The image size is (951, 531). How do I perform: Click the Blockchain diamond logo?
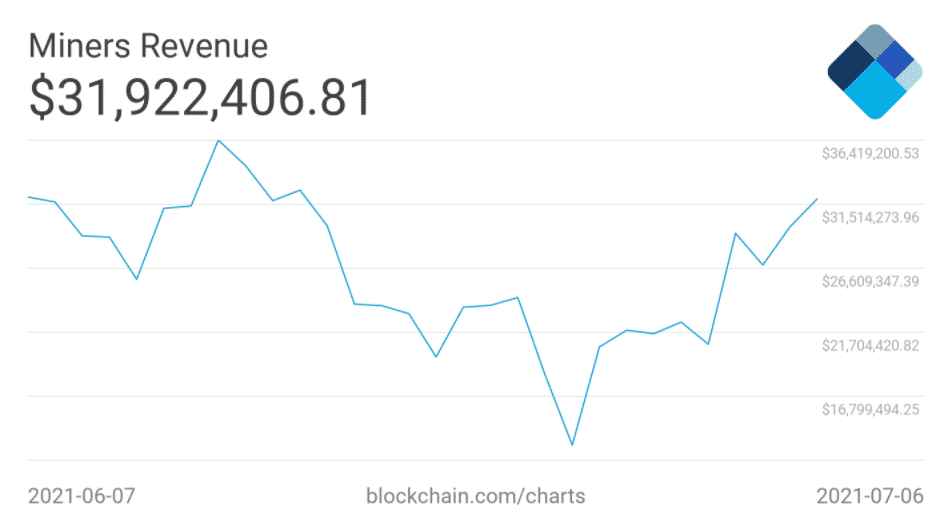[875, 72]
